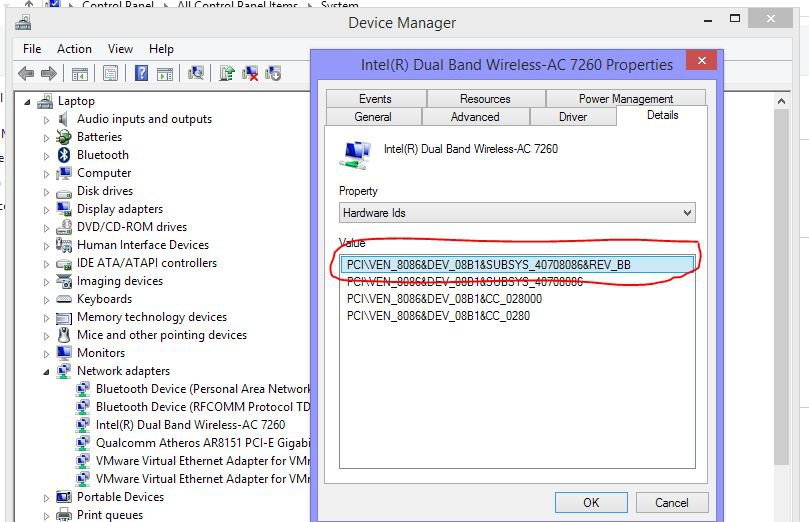Click the Back arrow in Device Manager toolbar
This screenshot has height=522, width=809.
tap(26, 74)
